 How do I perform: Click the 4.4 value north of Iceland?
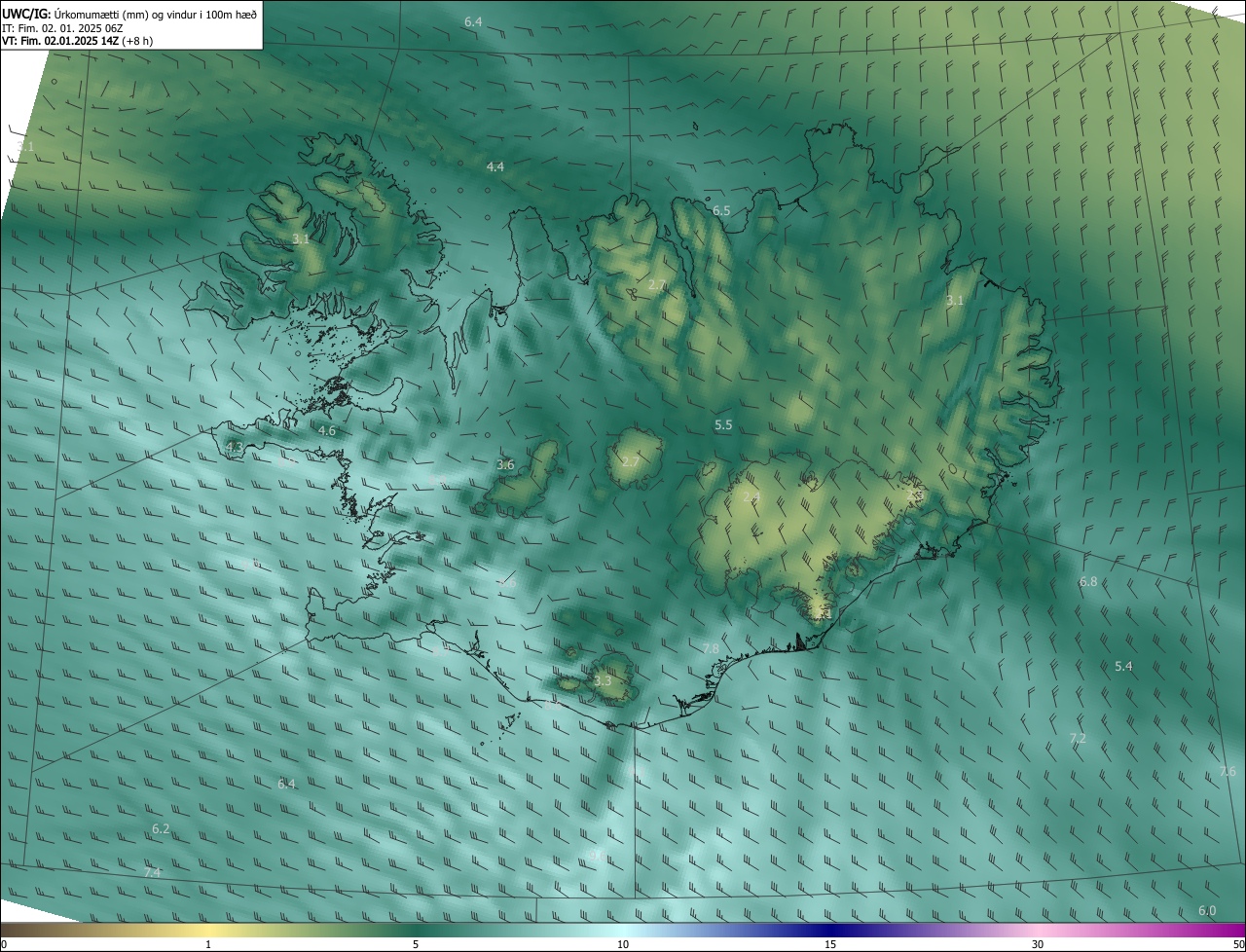coord(495,167)
